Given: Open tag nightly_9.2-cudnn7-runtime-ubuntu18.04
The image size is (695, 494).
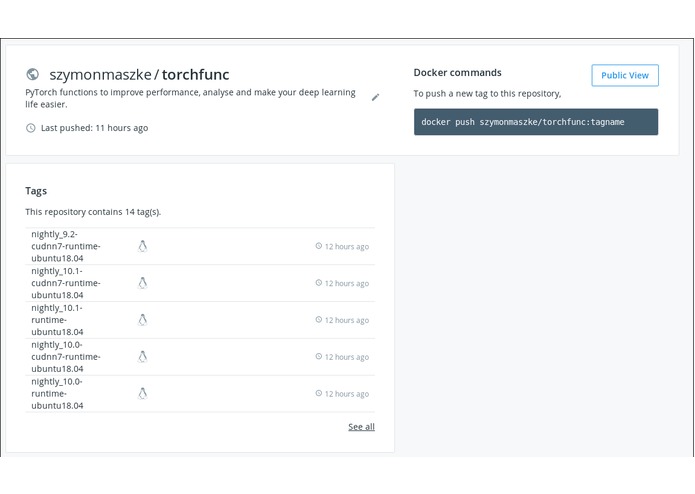Looking at the screenshot, I should (66, 246).
